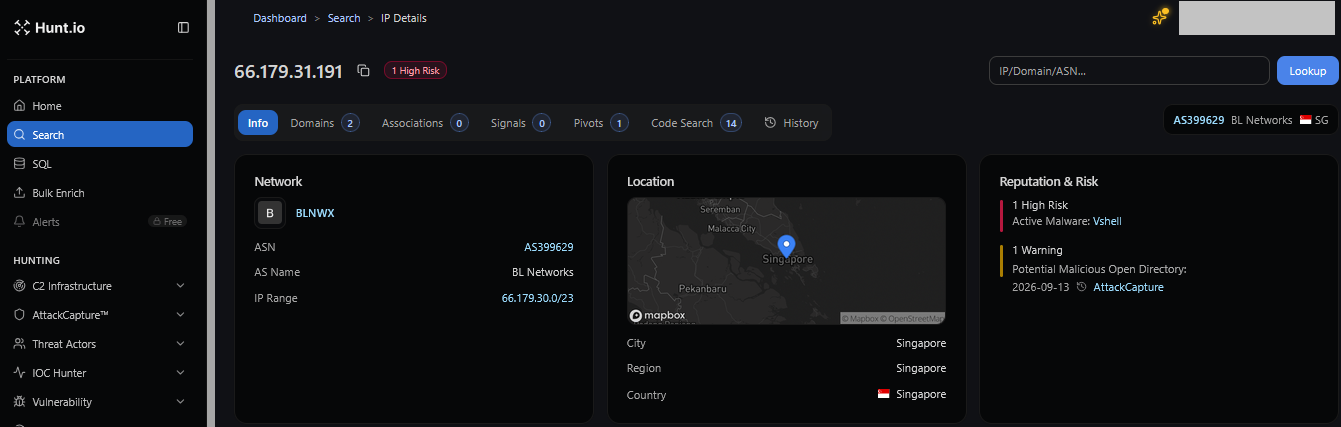
Task: Click the SQL database icon
Action: coord(20,164)
